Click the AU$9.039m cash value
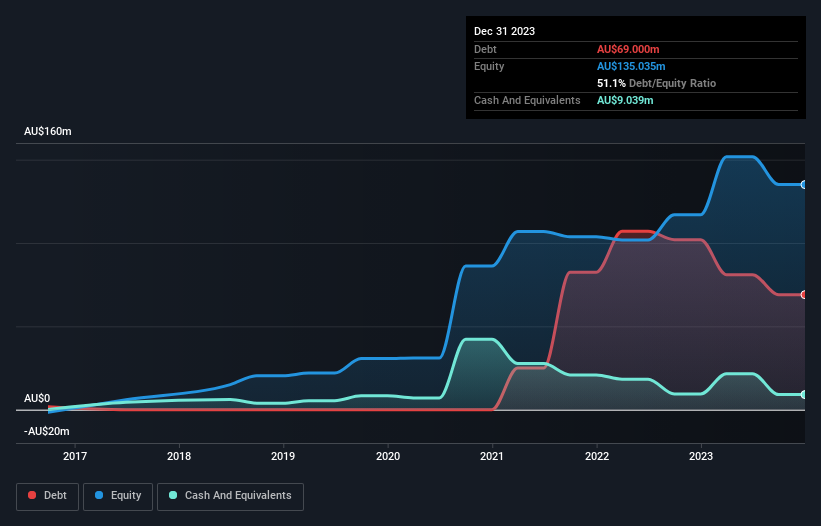821x526 pixels. (x=625, y=100)
